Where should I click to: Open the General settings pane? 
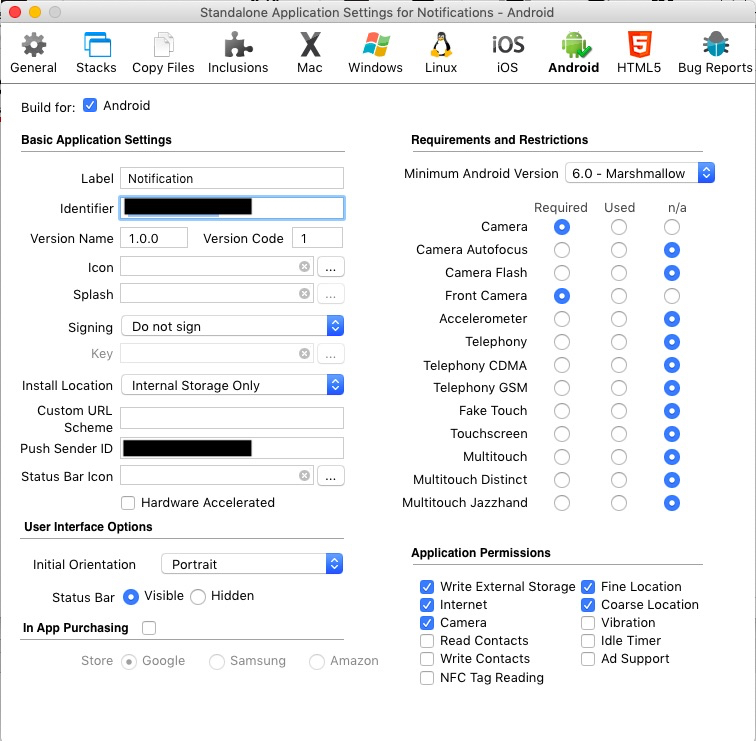pyautogui.click(x=33, y=52)
